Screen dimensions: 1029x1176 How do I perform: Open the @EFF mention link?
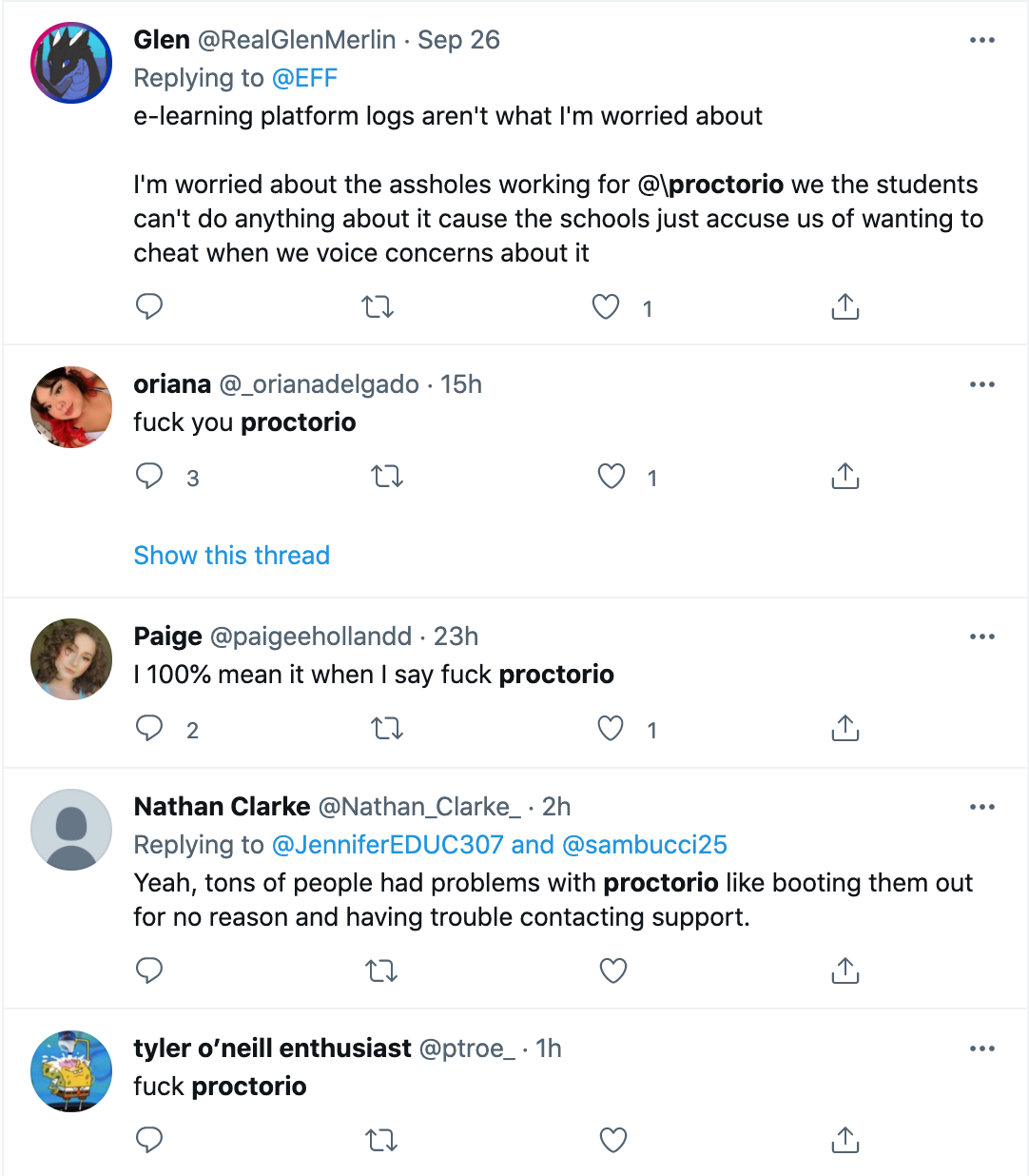pyautogui.click(x=304, y=78)
